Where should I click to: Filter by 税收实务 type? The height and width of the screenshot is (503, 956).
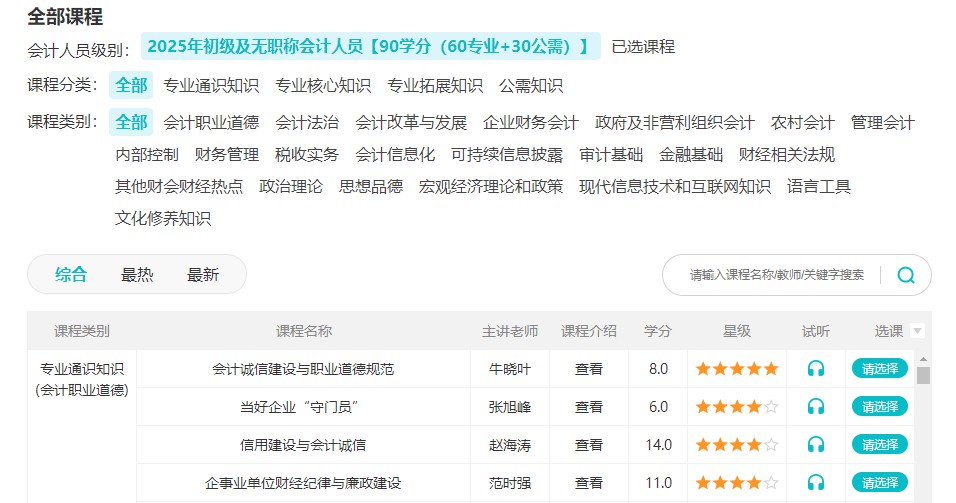coord(307,155)
